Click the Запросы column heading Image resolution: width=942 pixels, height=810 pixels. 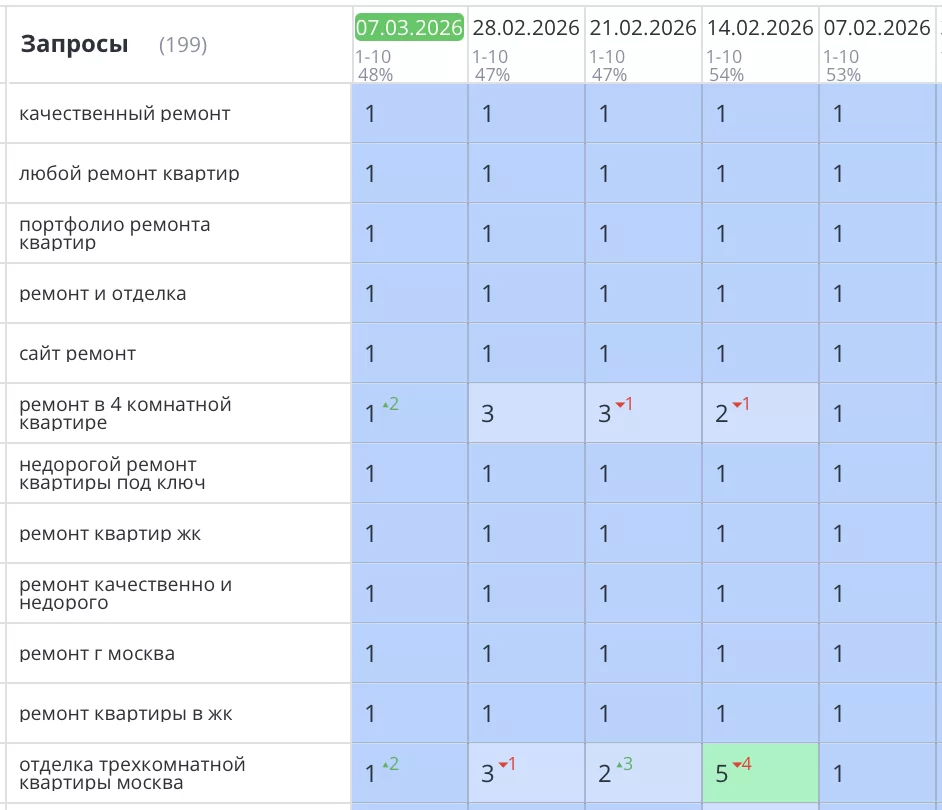coord(75,44)
